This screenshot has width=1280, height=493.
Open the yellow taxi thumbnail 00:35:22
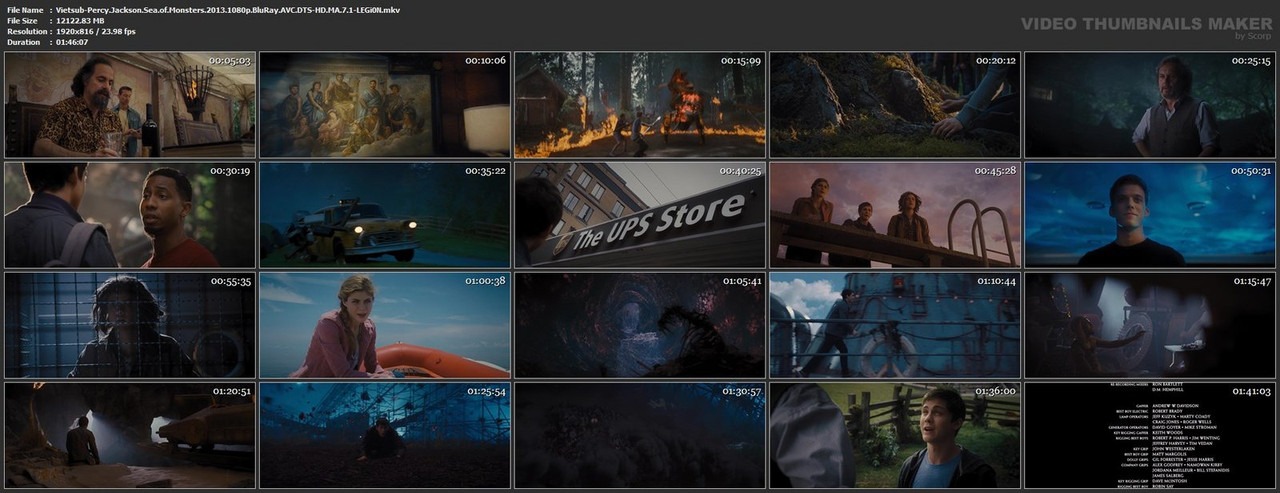point(385,215)
